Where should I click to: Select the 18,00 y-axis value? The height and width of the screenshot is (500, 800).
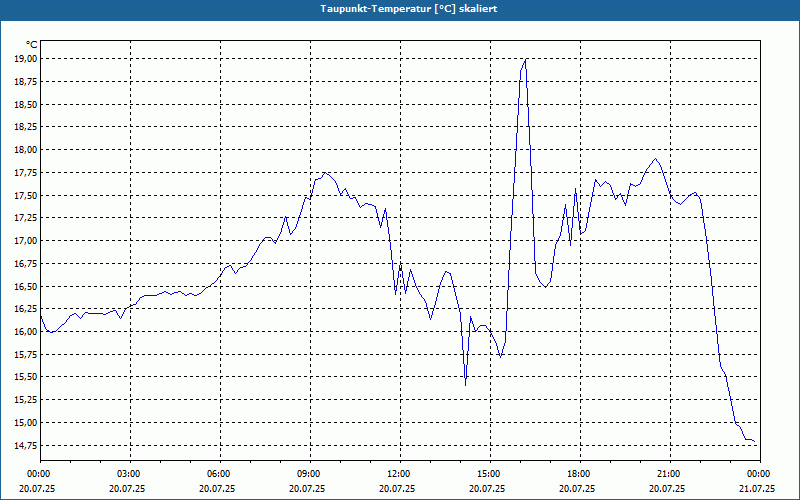(x=27, y=149)
